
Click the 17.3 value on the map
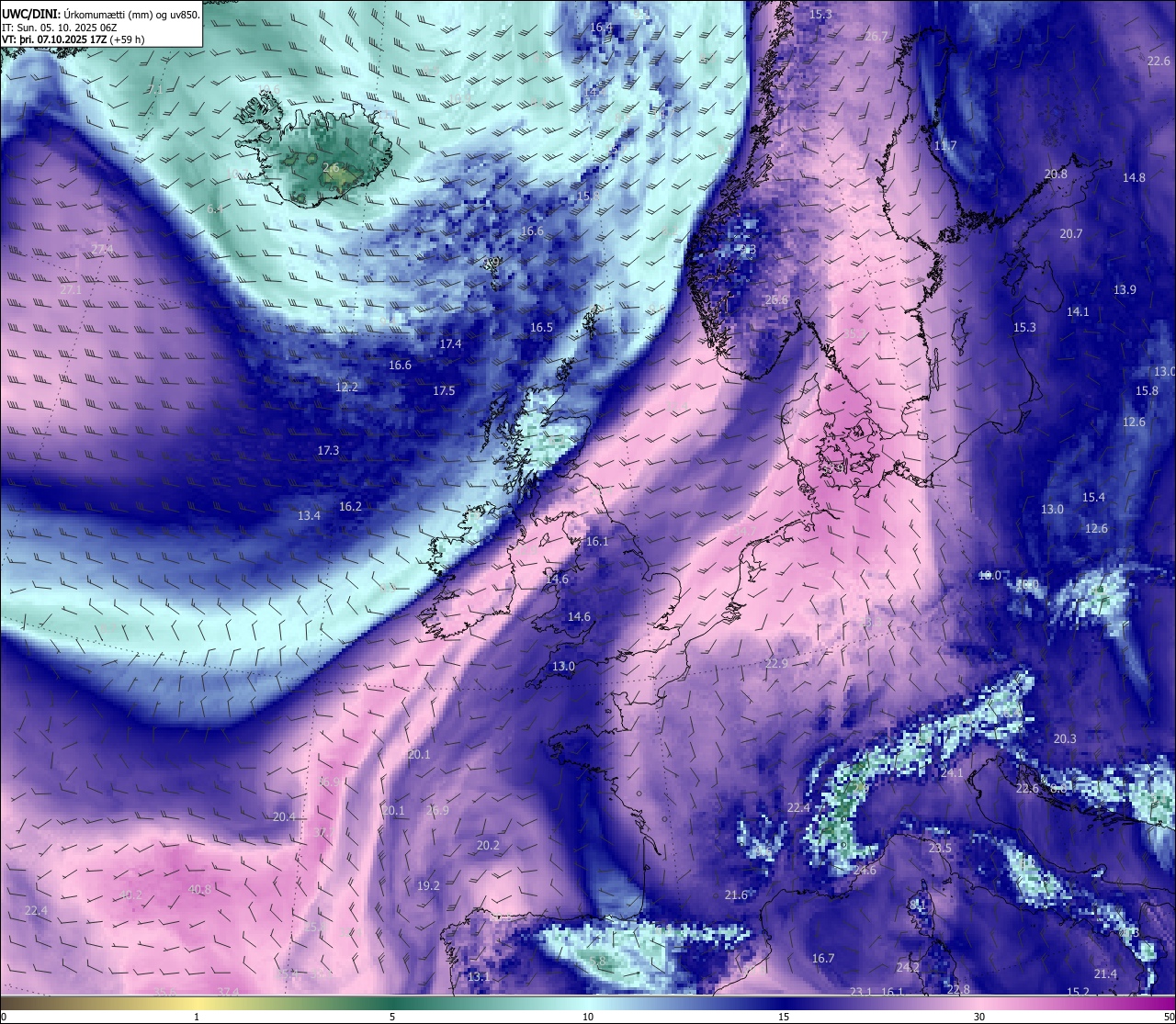328,451
